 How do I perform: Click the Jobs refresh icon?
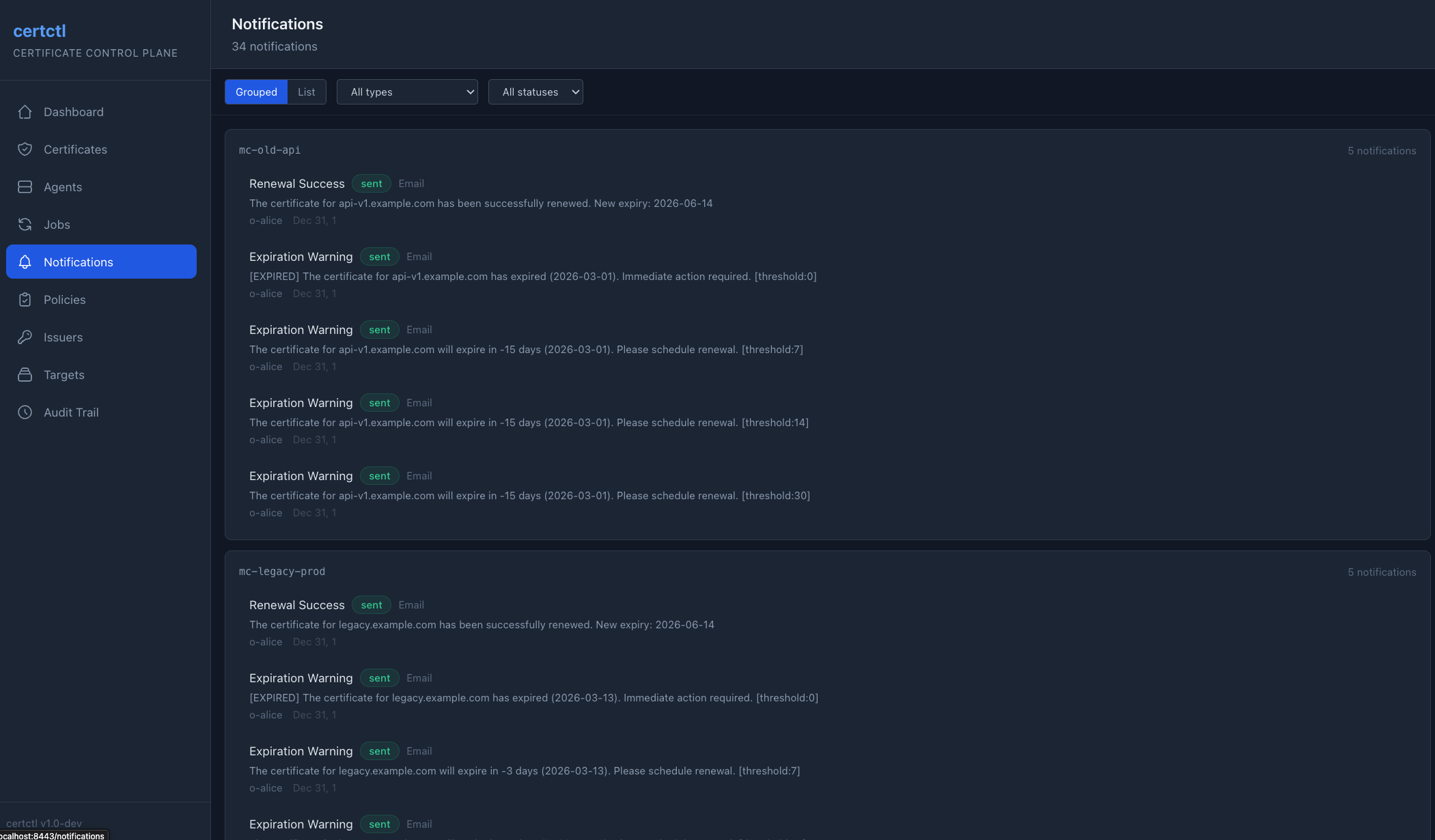click(25, 225)
